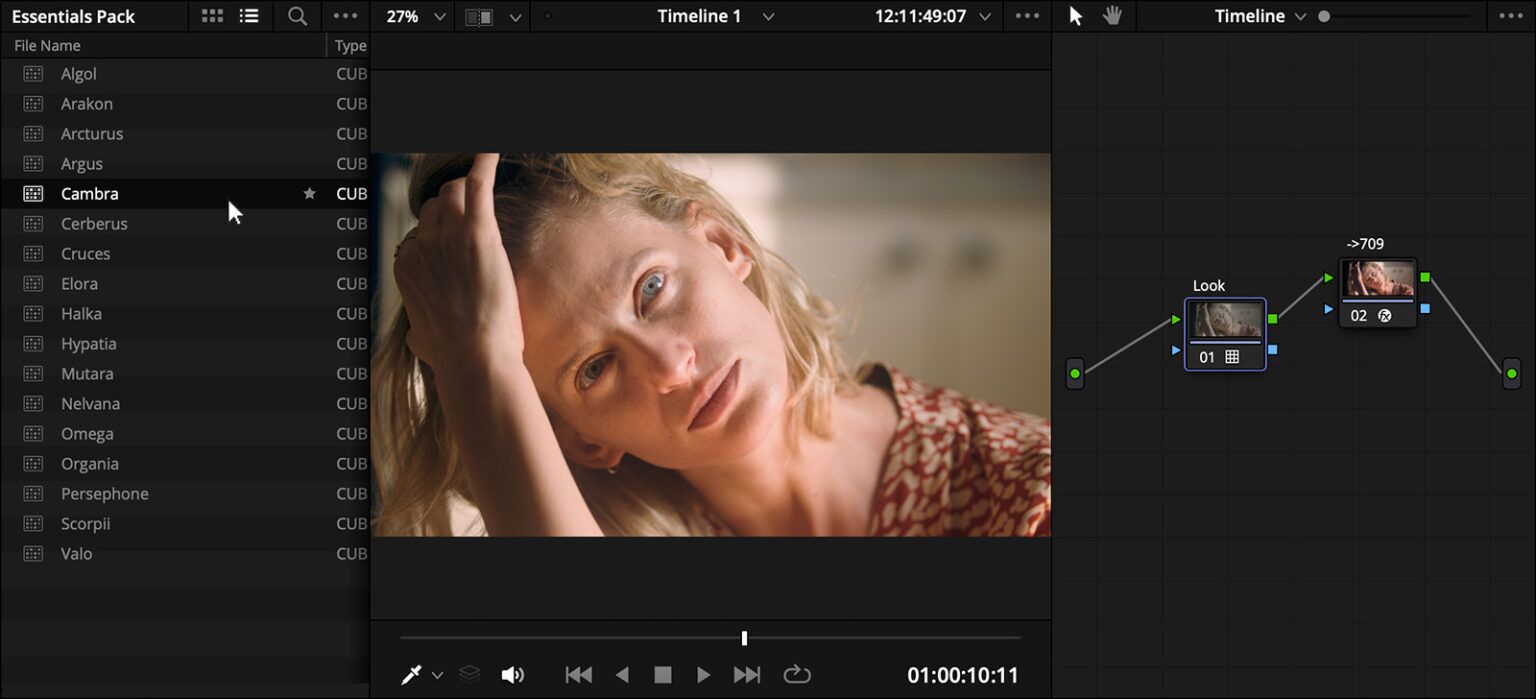The height and width of the screenshot is (699, 1536).
Task: Click the wipe split-screen comparison icon
Action: tap(479, 17)
